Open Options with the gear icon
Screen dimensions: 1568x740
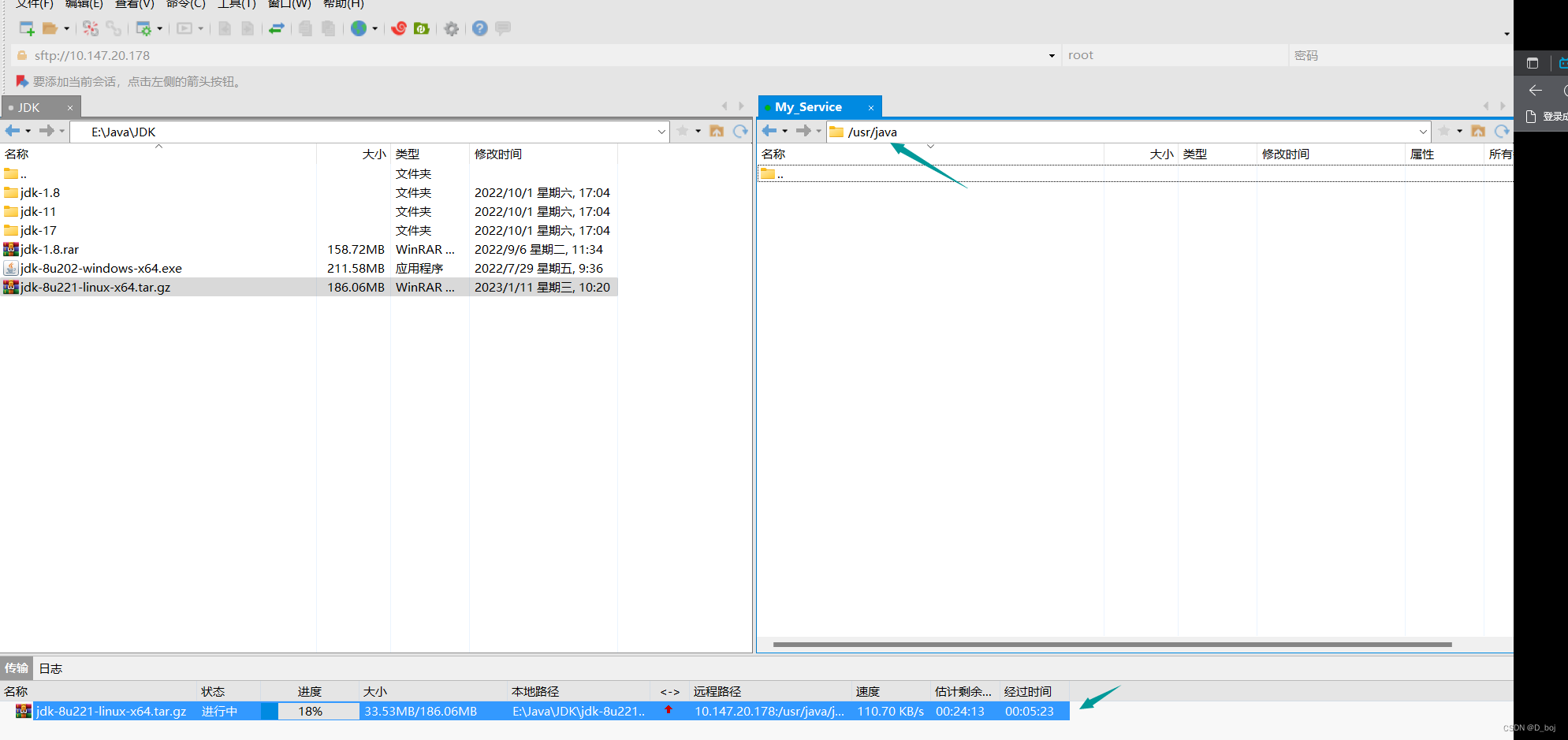[x=451, y=28]
